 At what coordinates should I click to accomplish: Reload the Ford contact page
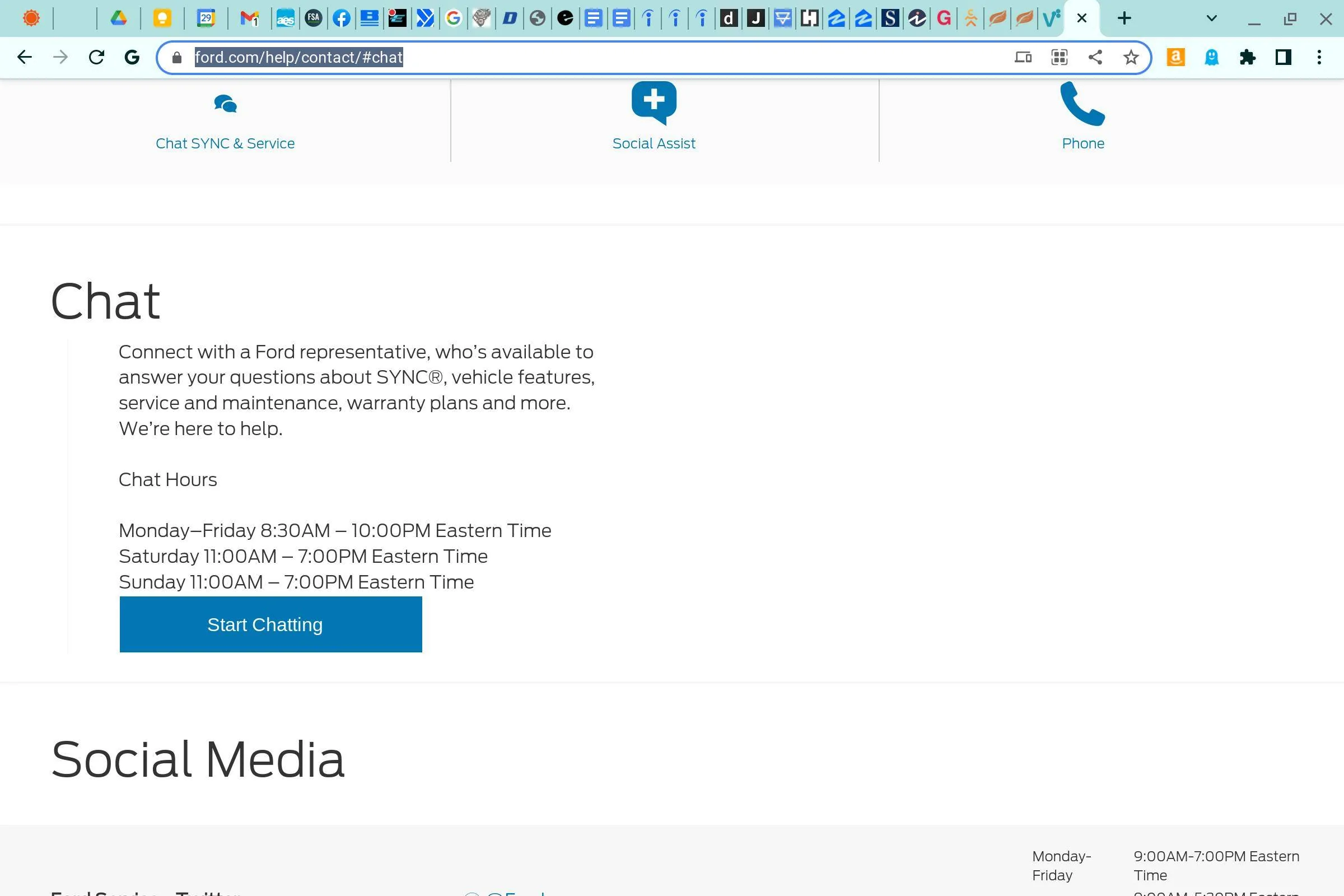[96, 57]
